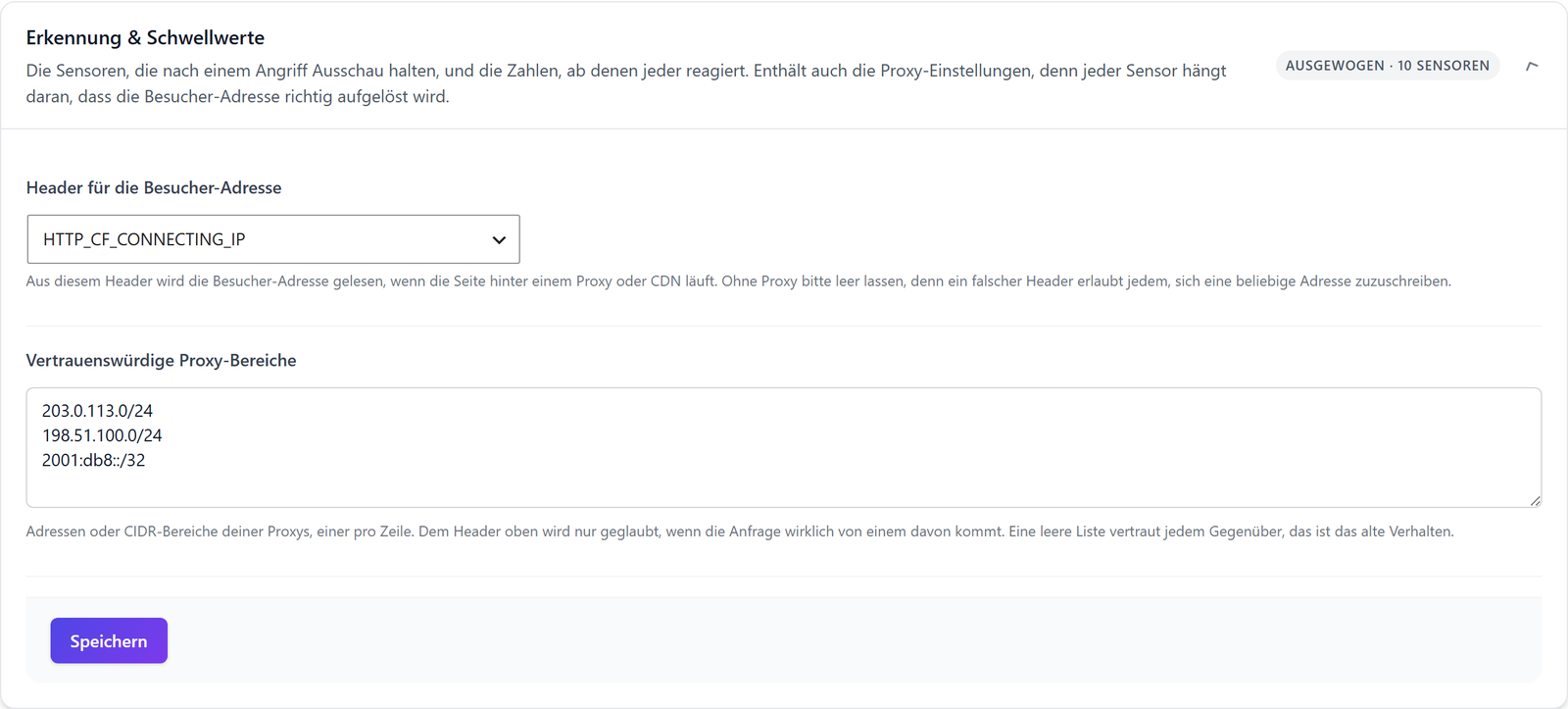Click the help text starting 'Aus diesem Header'

click(739, 281)
